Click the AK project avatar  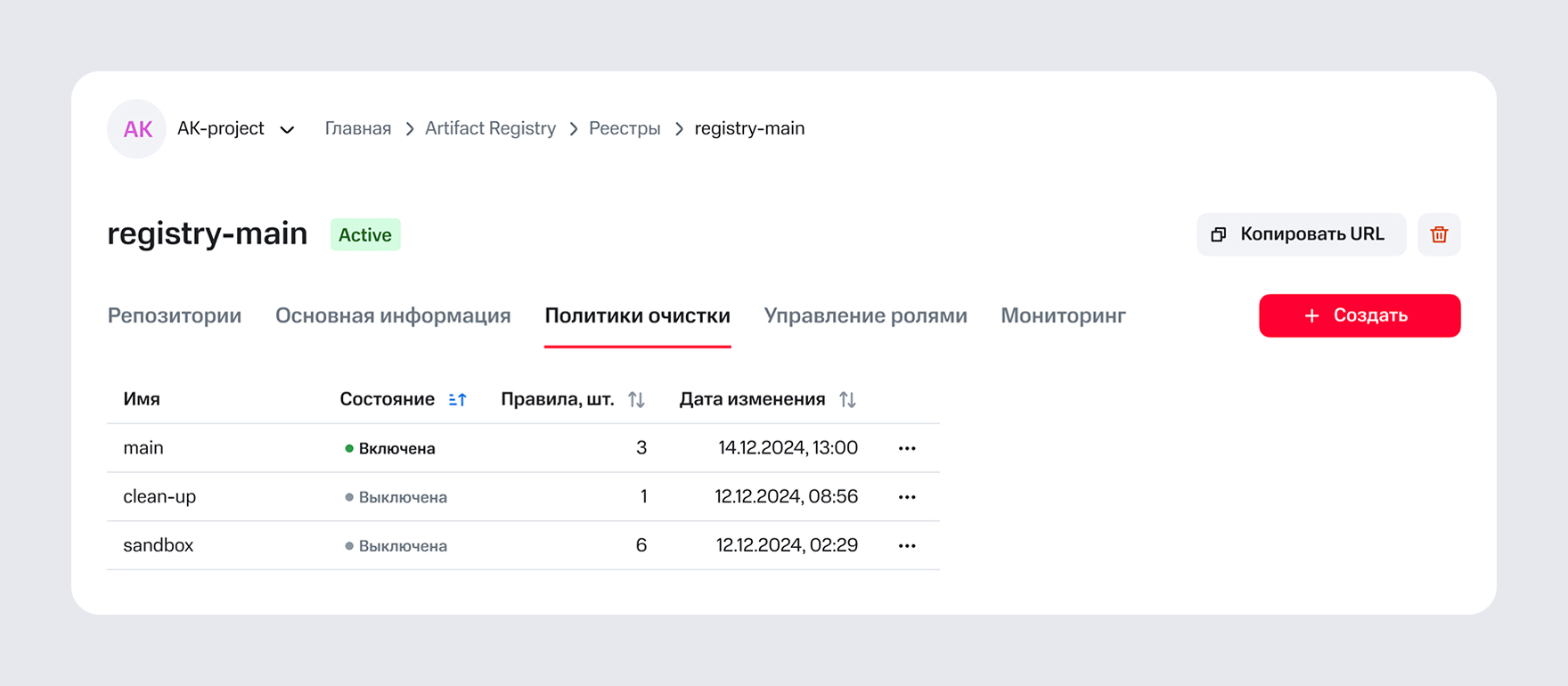tap(137, 129)
